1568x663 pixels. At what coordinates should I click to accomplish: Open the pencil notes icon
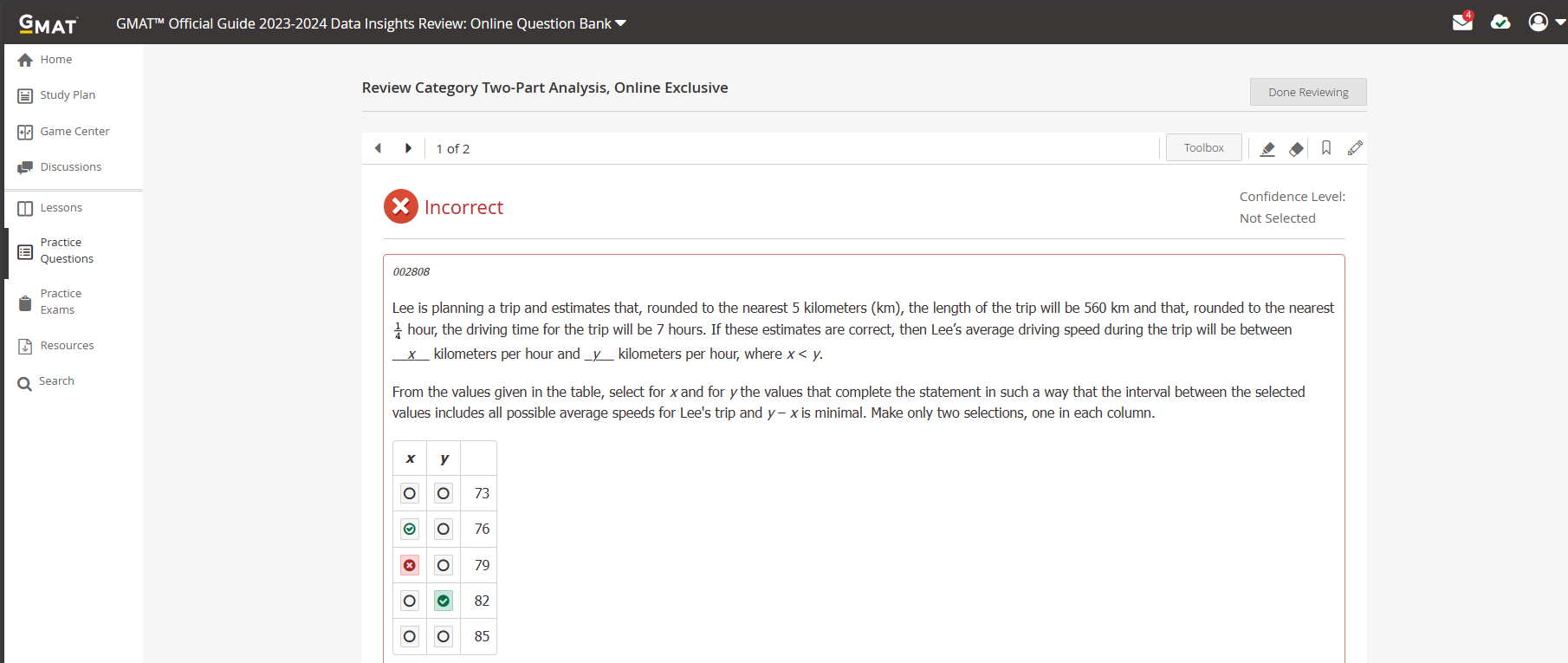[x=1355, y=148]
